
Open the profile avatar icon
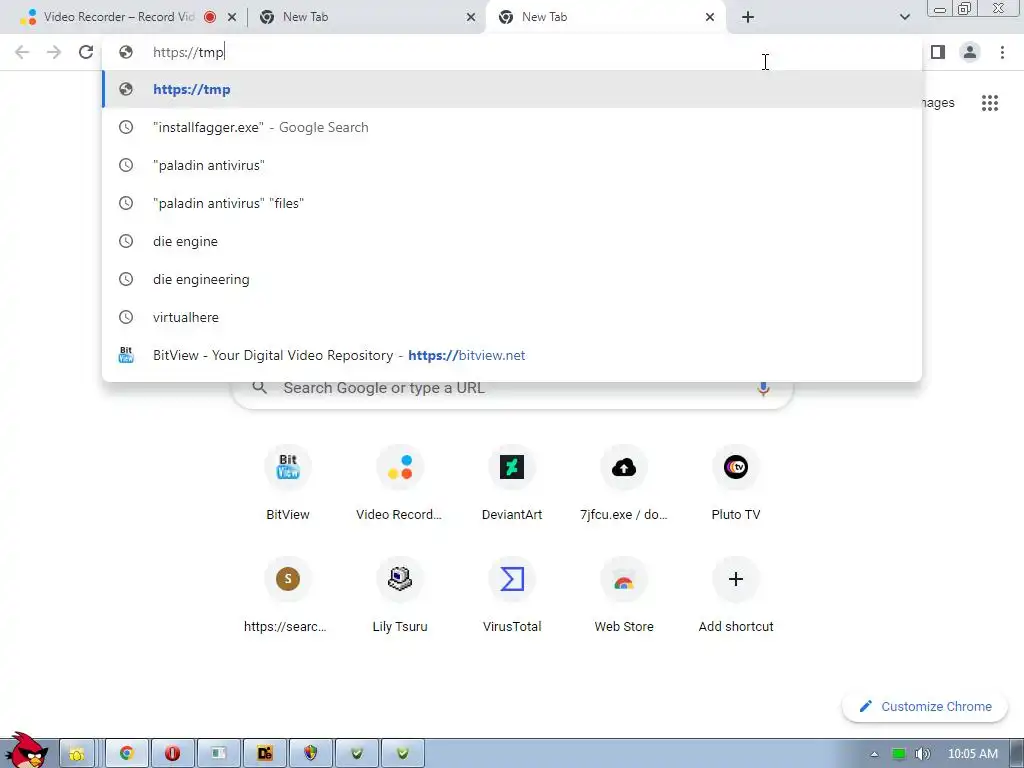970,52
